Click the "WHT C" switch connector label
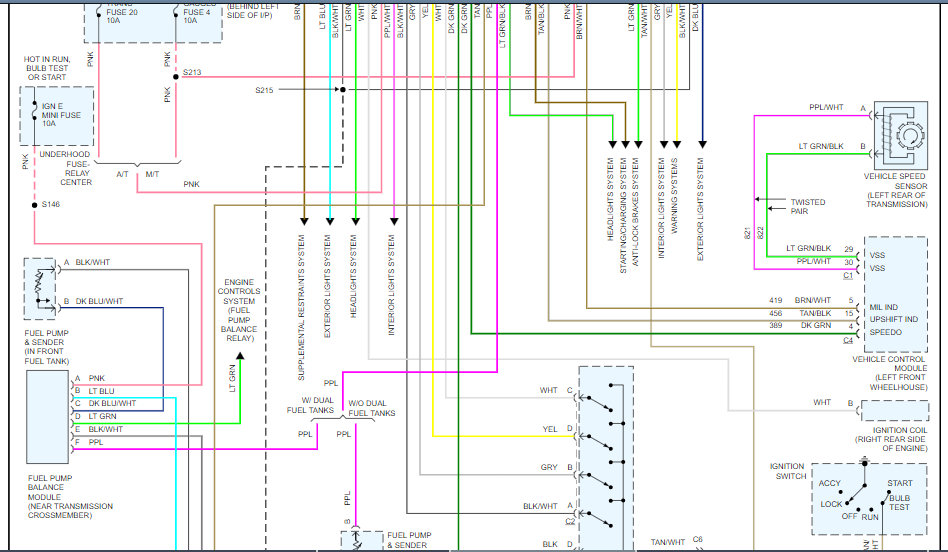 pyautogui.click(x=556, y=390)
